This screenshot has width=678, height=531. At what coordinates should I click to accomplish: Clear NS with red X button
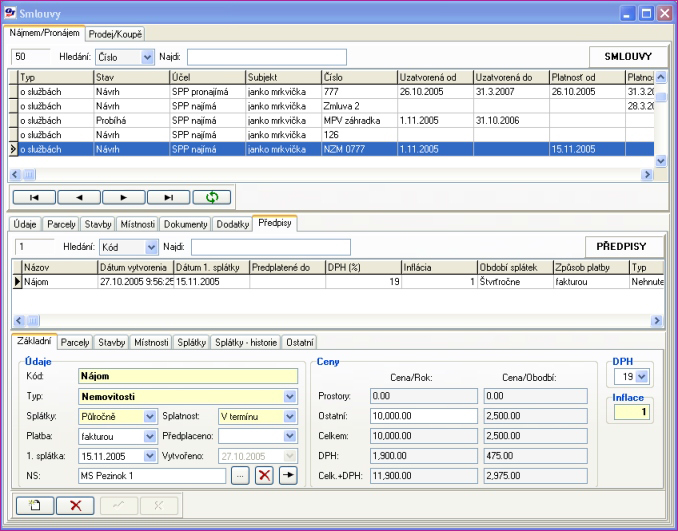pyautogui.click(x=264, y=476)
